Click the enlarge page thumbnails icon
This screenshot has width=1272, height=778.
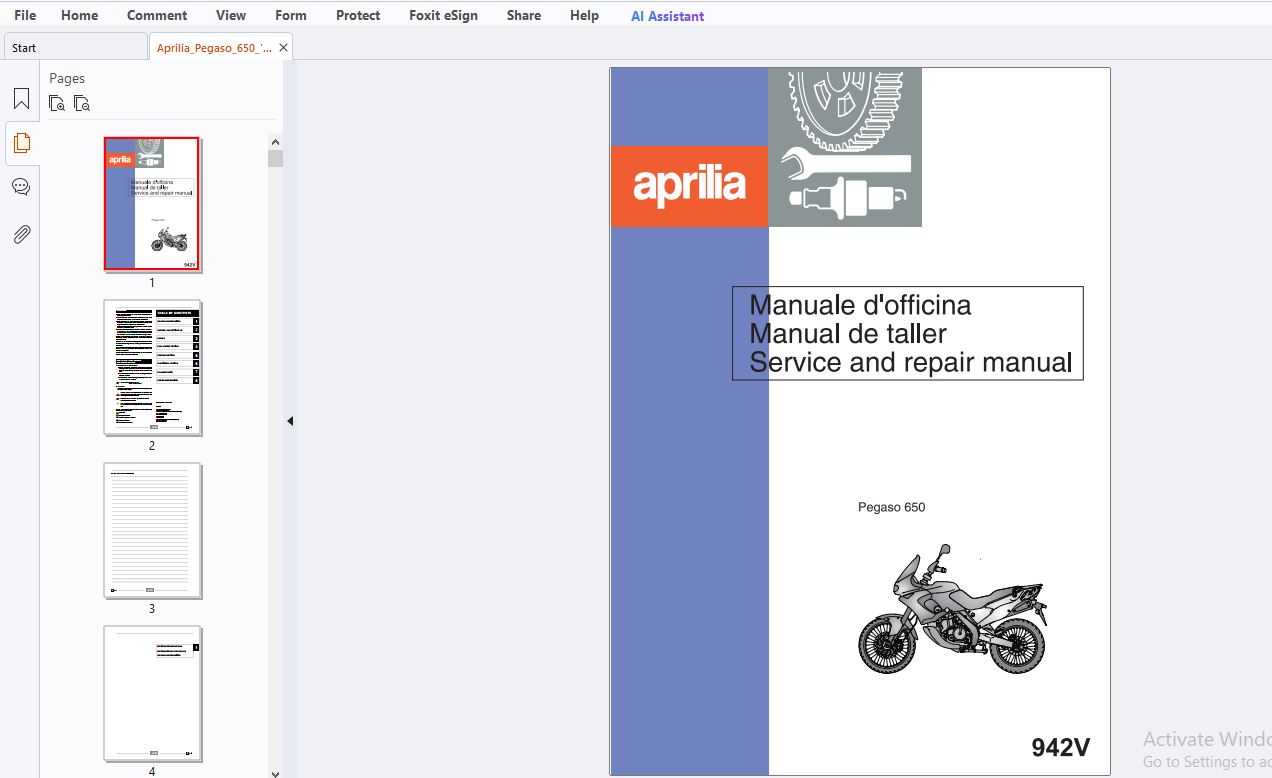[x=57, y=103]
